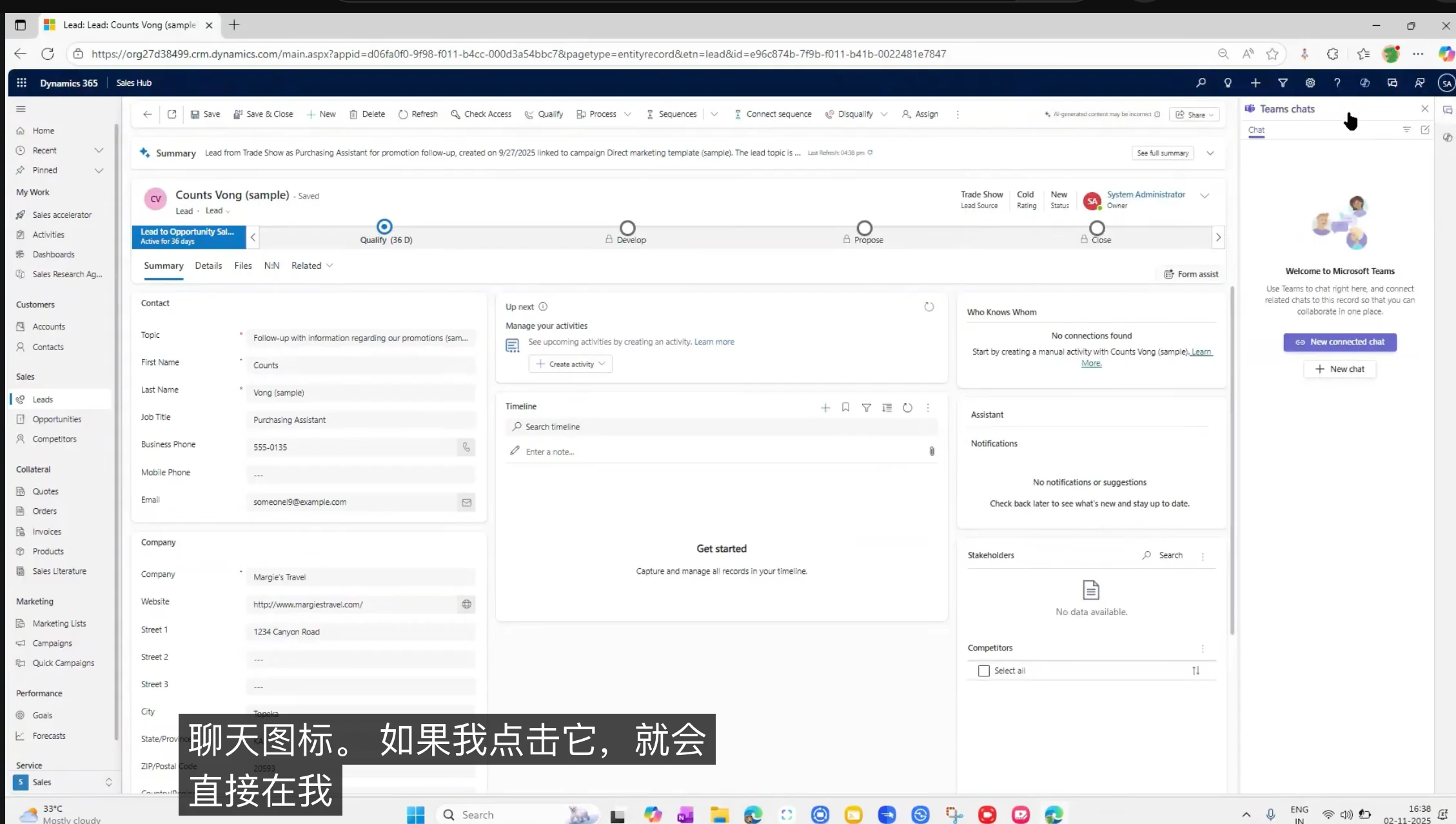
Task: Open the Disqualify dropdown arrow
Action: click(x=884, y=114)
